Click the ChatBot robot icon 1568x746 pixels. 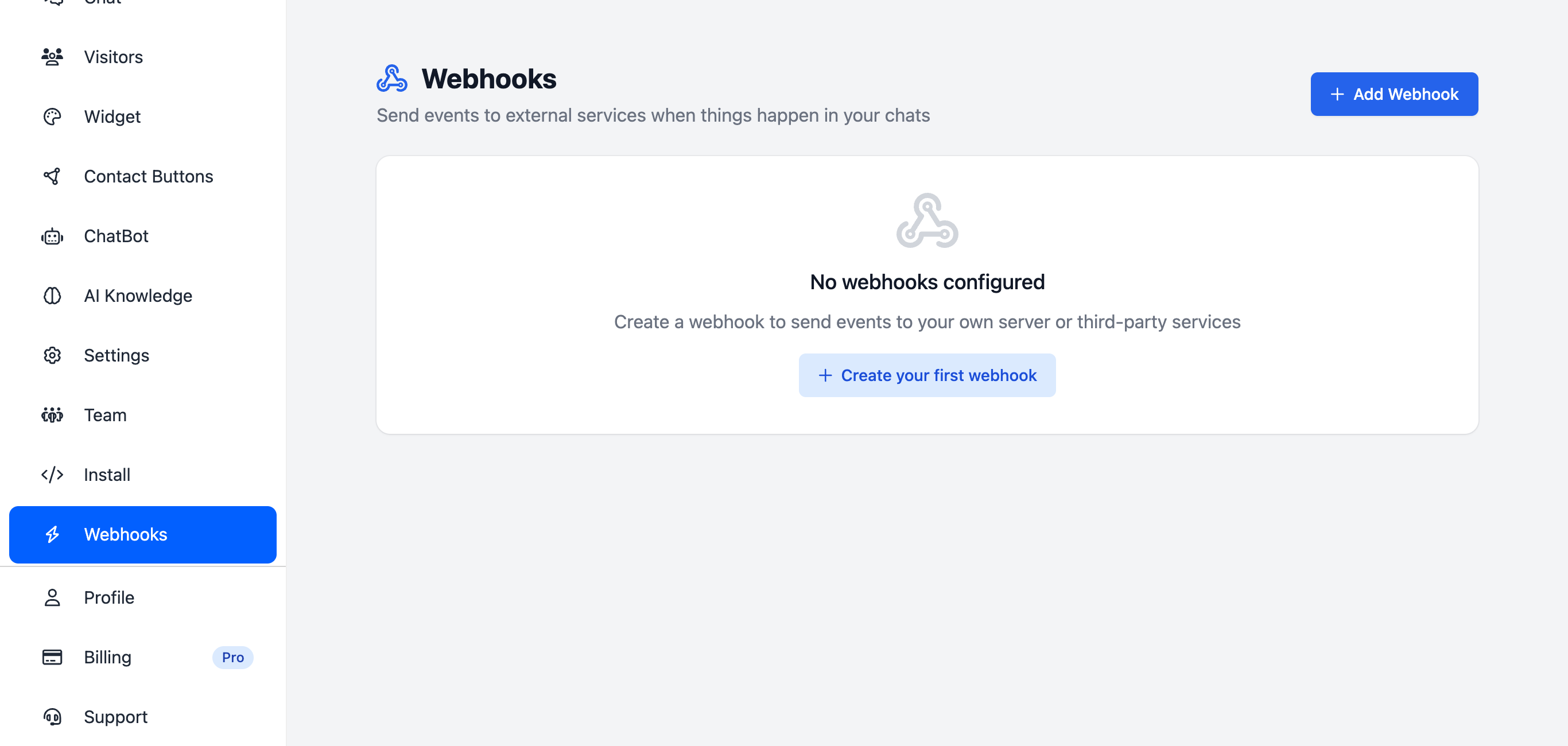tap(52, 236)
